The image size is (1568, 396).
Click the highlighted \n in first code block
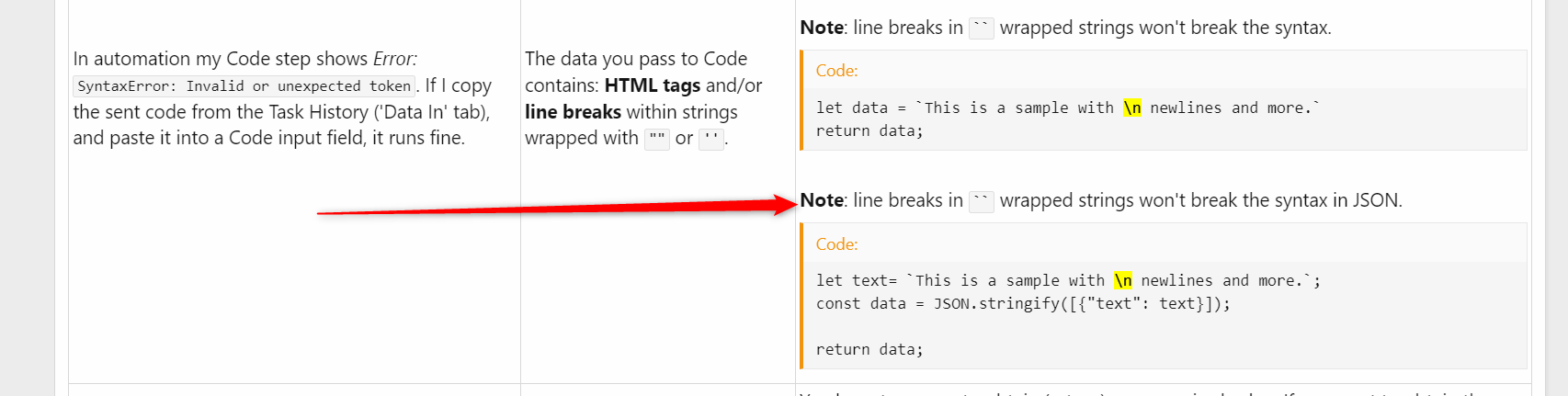pyautogui.click(x=1131, y=107)
